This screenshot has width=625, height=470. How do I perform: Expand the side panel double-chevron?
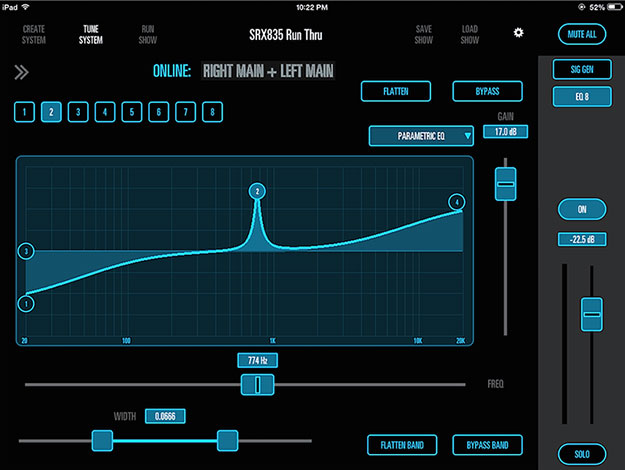coord(21,72)
